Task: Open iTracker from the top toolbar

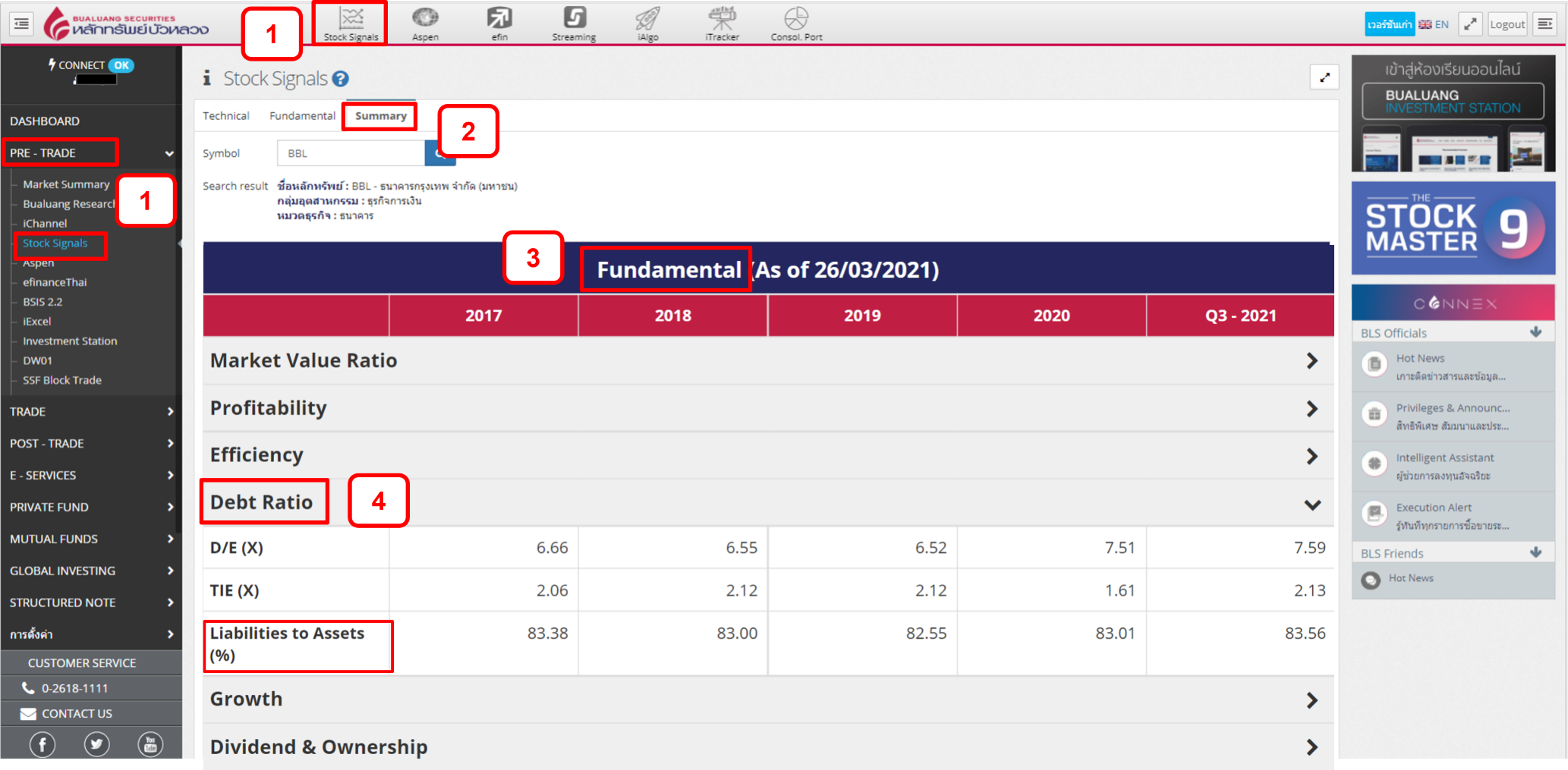Action: [722, 24]
